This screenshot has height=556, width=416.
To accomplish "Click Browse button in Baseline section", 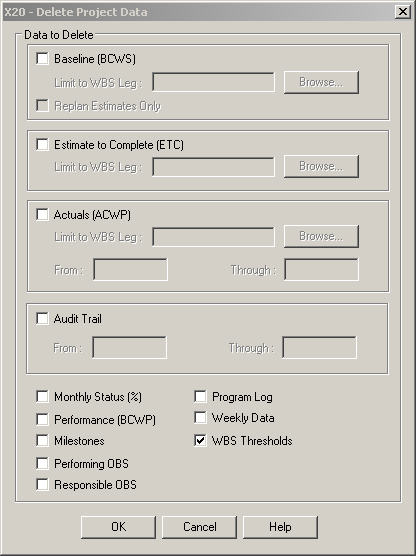I will 321,83.
